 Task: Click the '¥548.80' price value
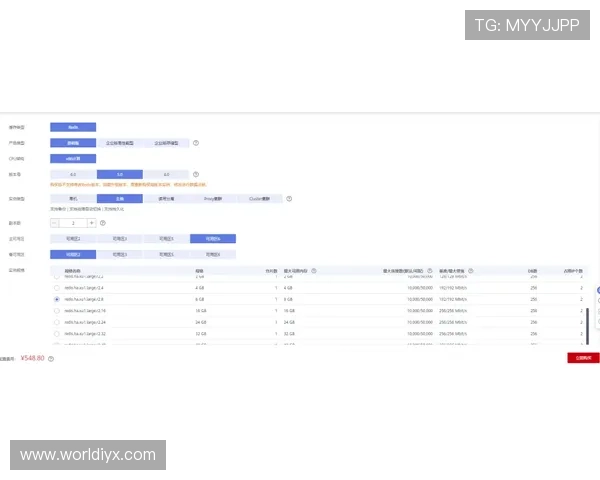click(x=33, y=358)
